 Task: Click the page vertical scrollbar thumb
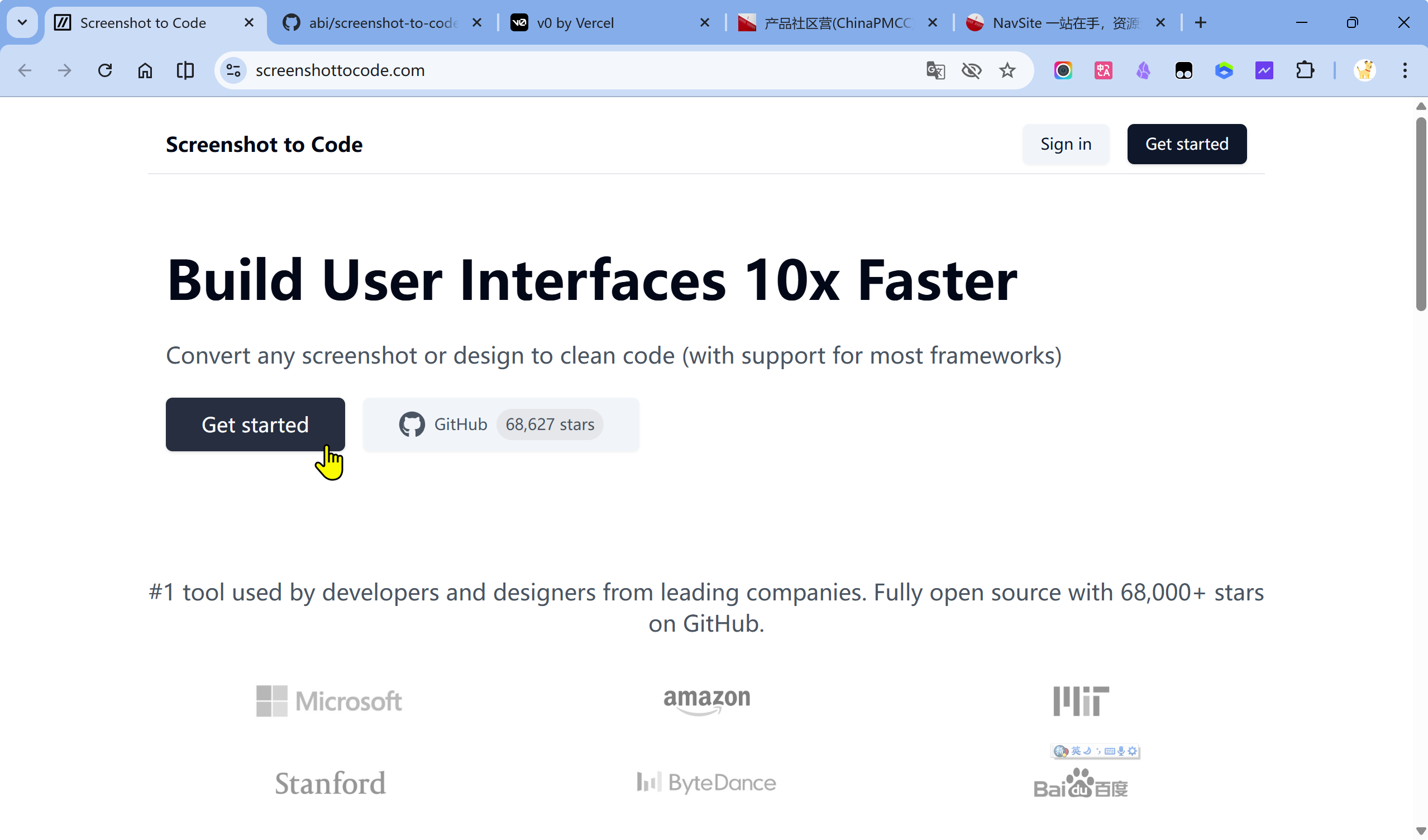coord(1421,216)
